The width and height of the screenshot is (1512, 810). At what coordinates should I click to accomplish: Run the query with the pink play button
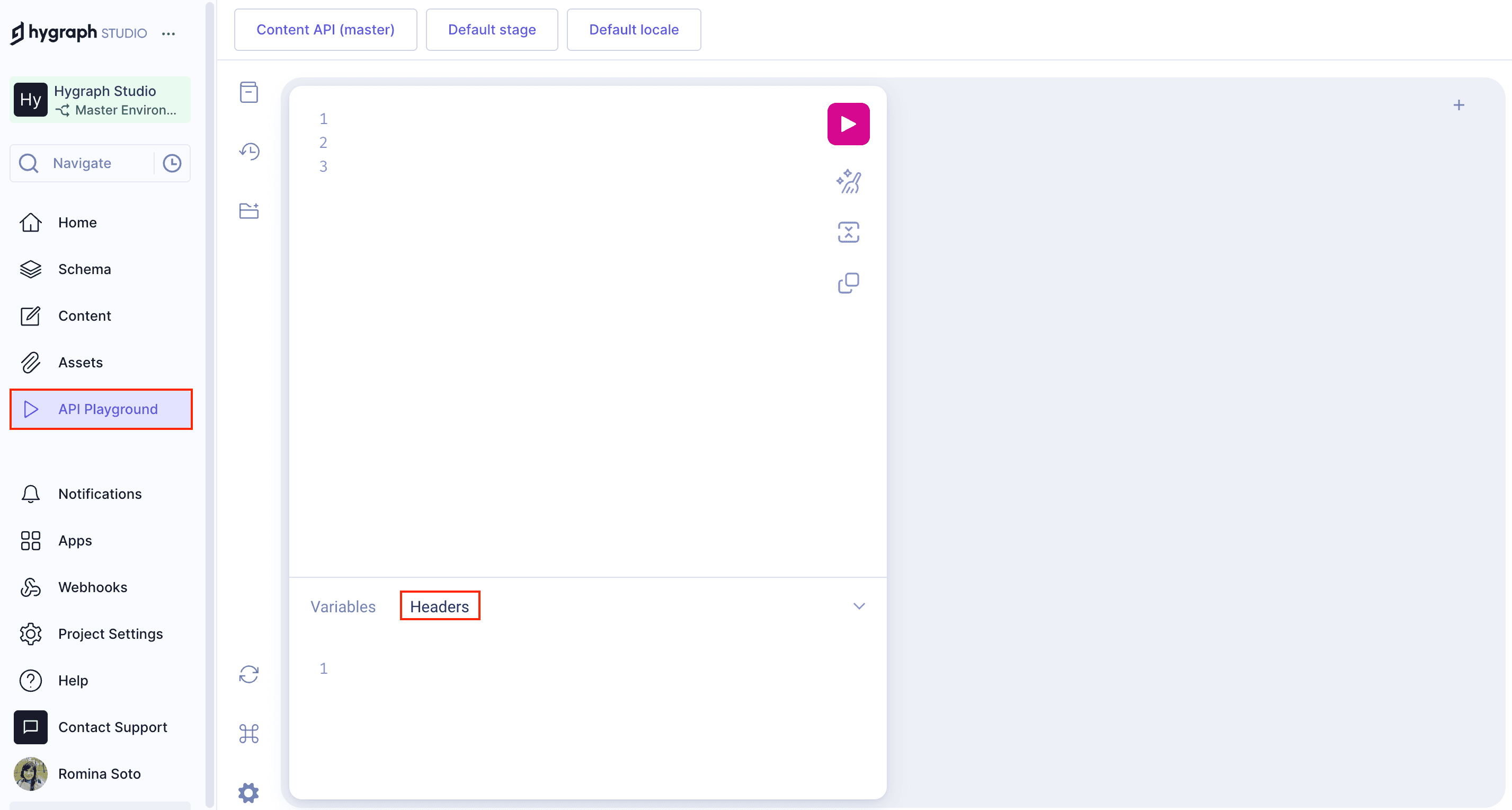point(848,124)
